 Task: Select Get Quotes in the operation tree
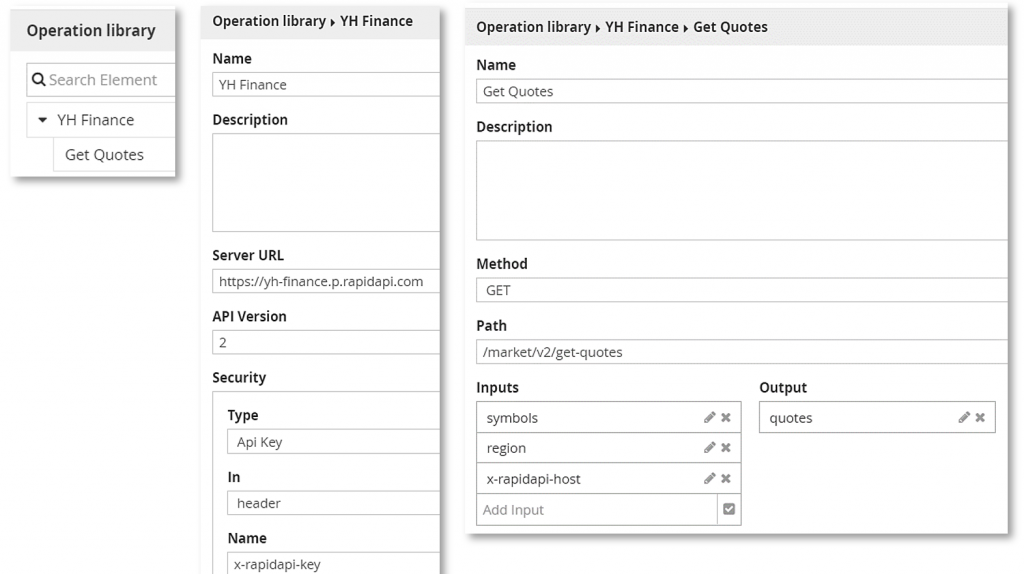tap(104, 155)
